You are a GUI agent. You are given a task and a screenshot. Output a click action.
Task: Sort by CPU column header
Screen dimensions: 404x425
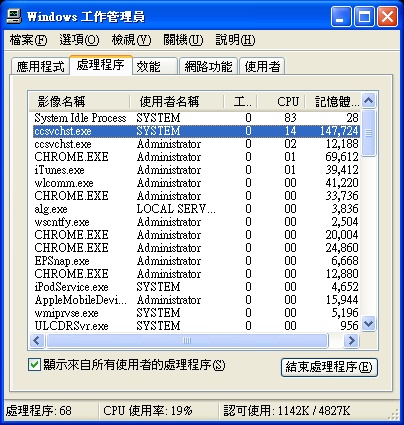tap(281, 101)
